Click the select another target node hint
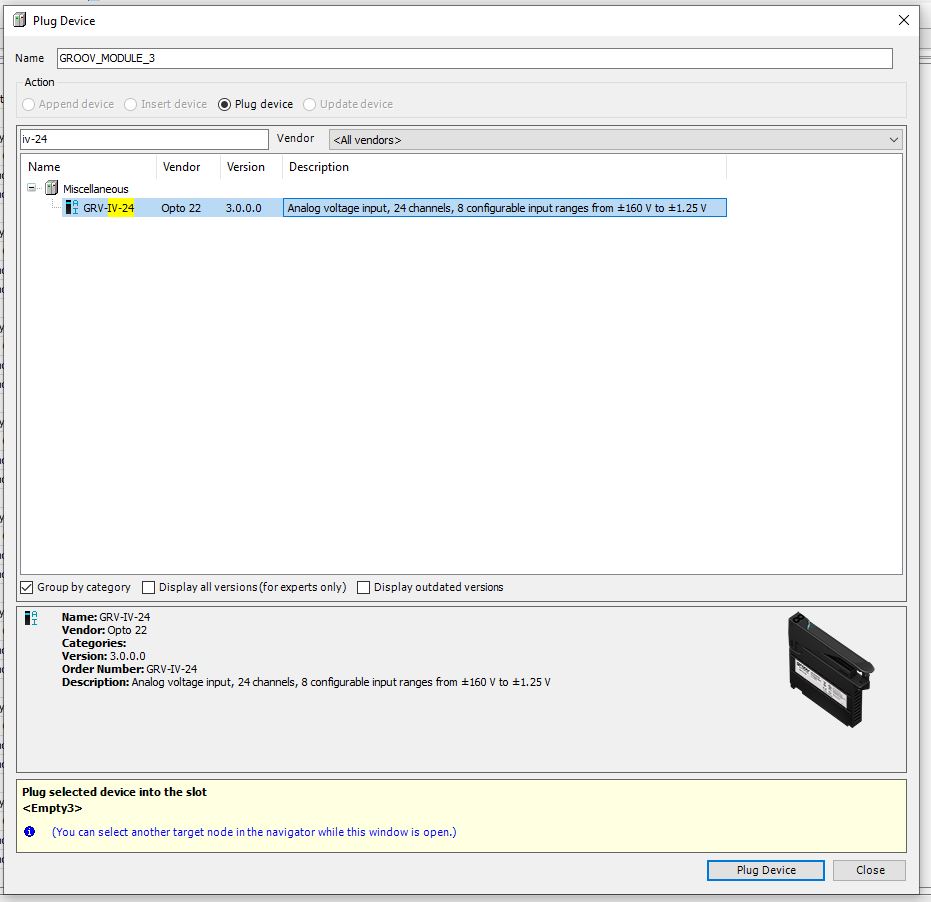Image resolution: width=931 pixels, height=902 pixels. coord(254,832)
